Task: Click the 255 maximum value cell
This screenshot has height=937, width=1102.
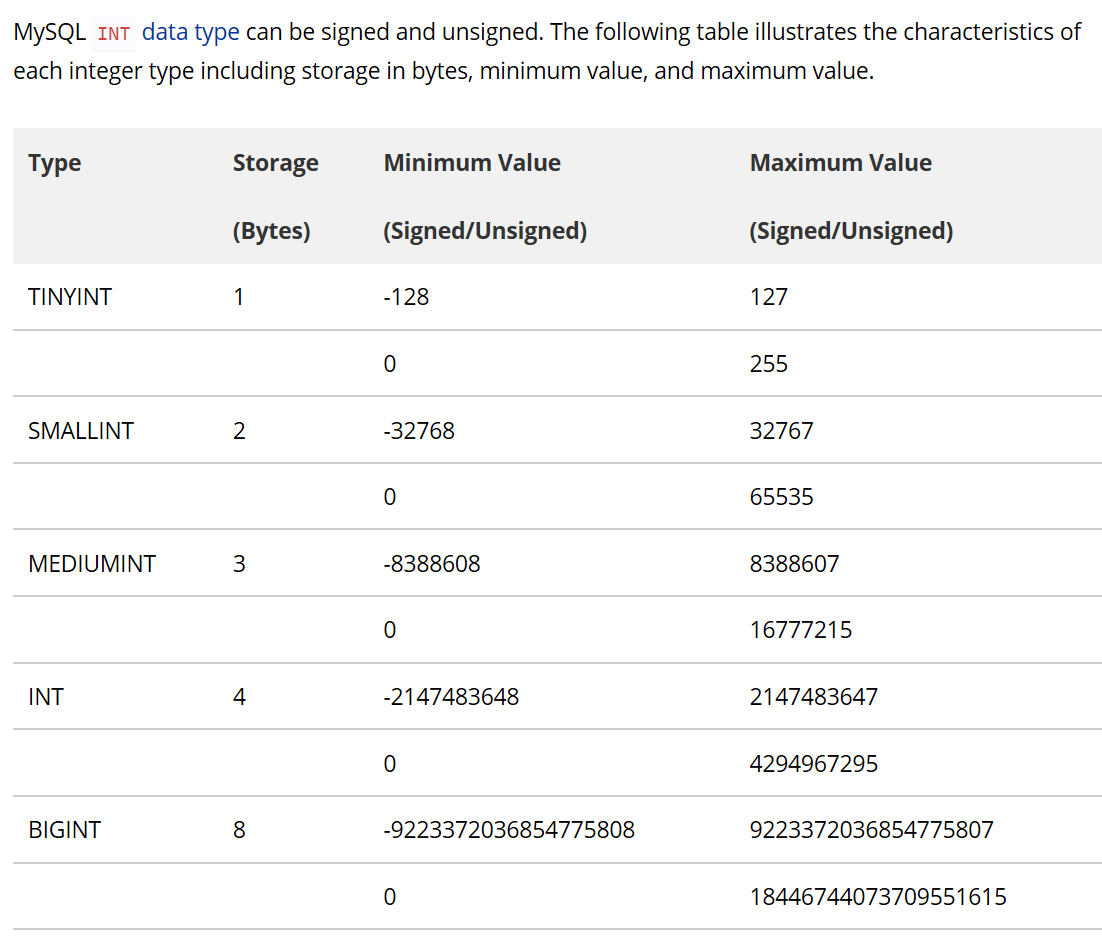Action: click(x=768, y=364)
